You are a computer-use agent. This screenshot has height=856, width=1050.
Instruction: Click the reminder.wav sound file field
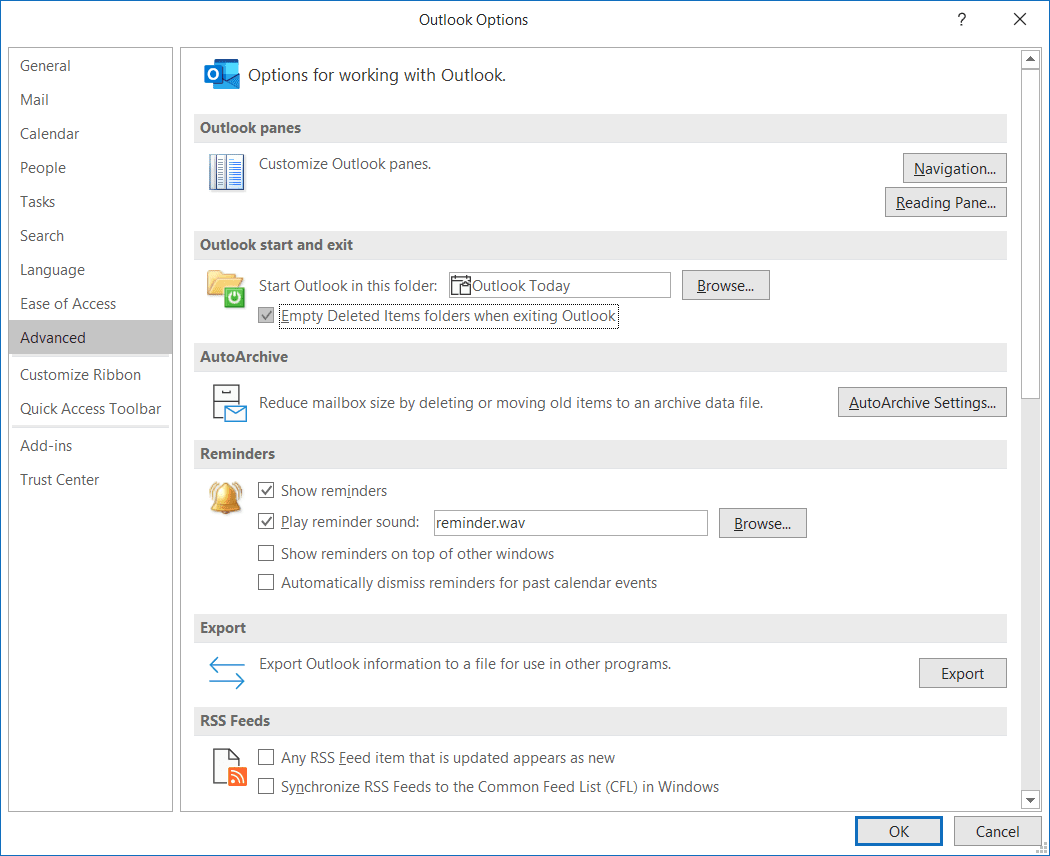pos(571,523)
